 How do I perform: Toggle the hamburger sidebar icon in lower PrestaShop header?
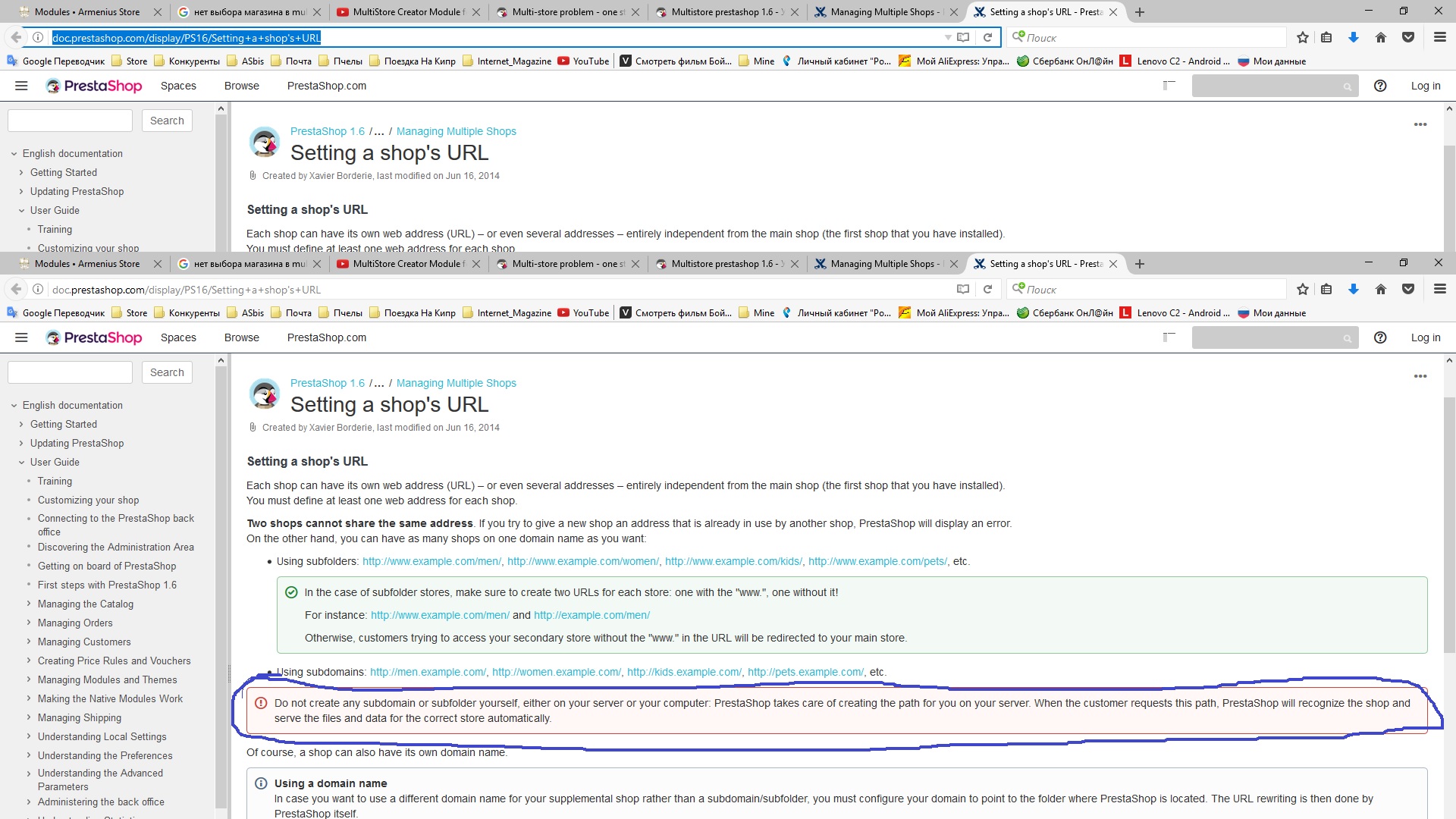pyautogui.click(x=21, y=337)
